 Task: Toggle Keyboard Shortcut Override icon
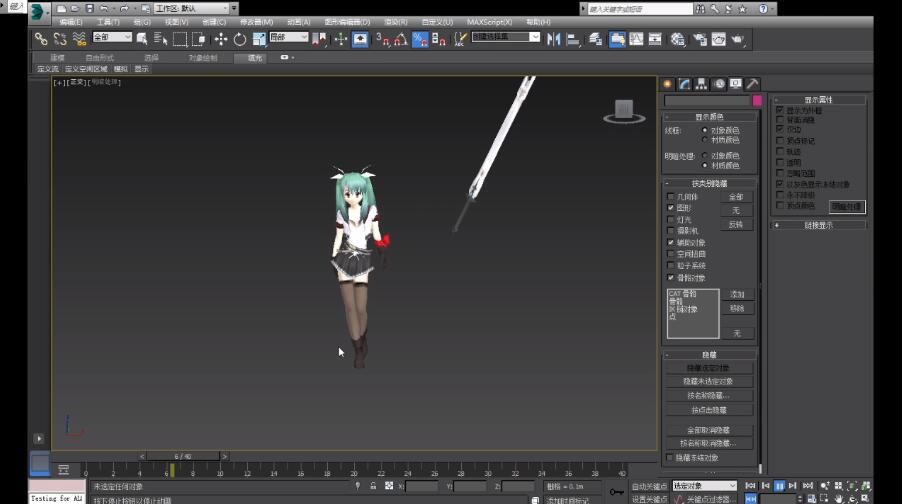[x=360, y=39]
